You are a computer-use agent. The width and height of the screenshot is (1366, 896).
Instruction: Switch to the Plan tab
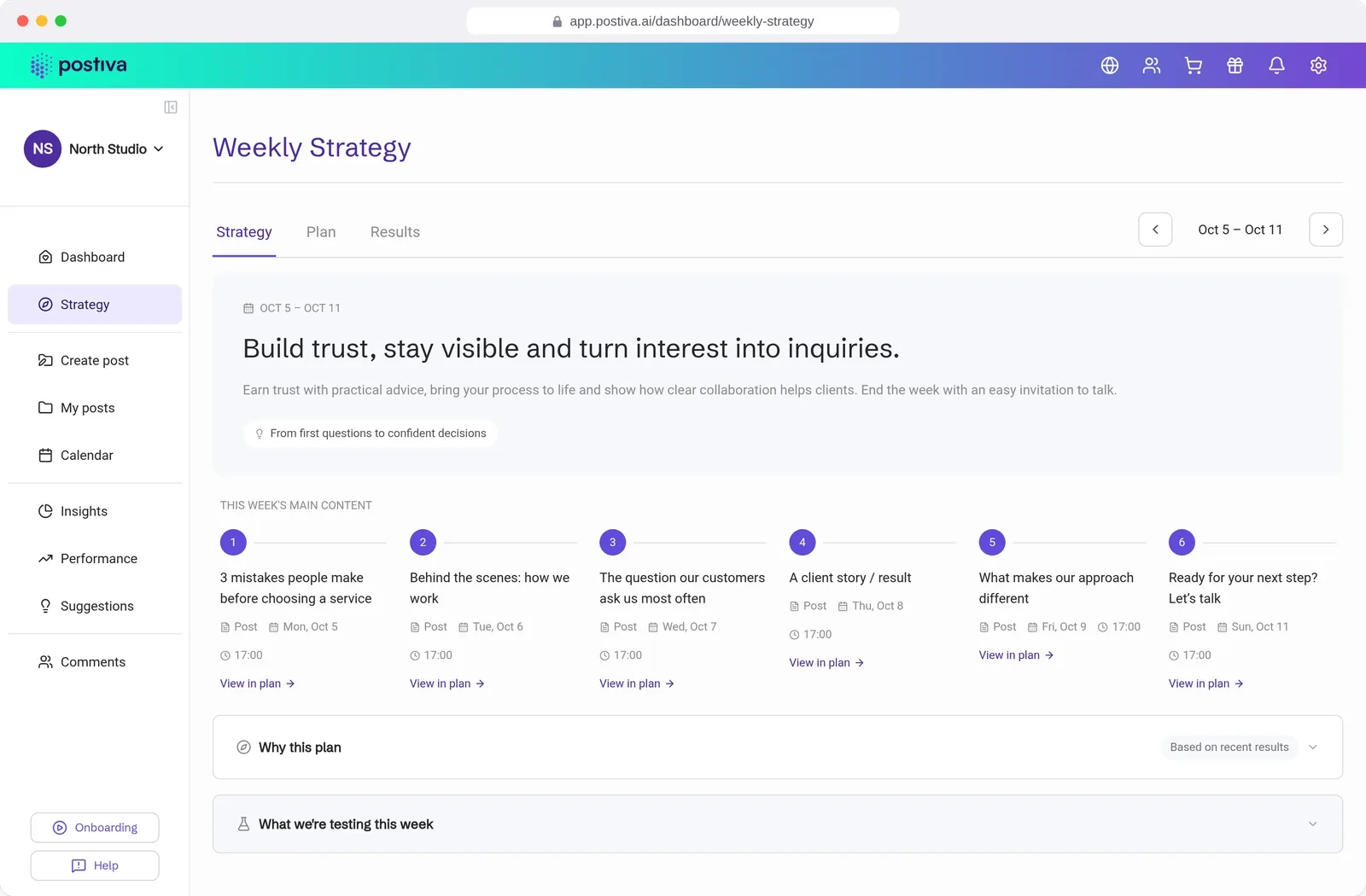click(321, 232)
